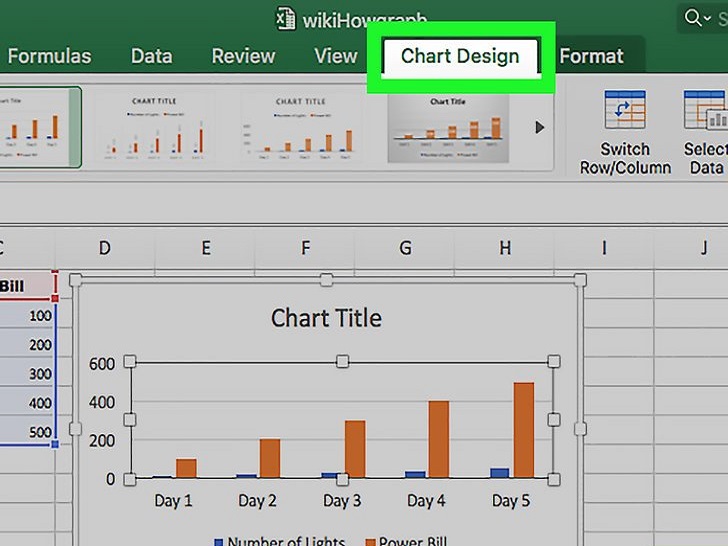The width and height of the screenshot is (728, 546).
Task: Select the Day 1 orange Power Bill bar
Action: coord(186,468)
